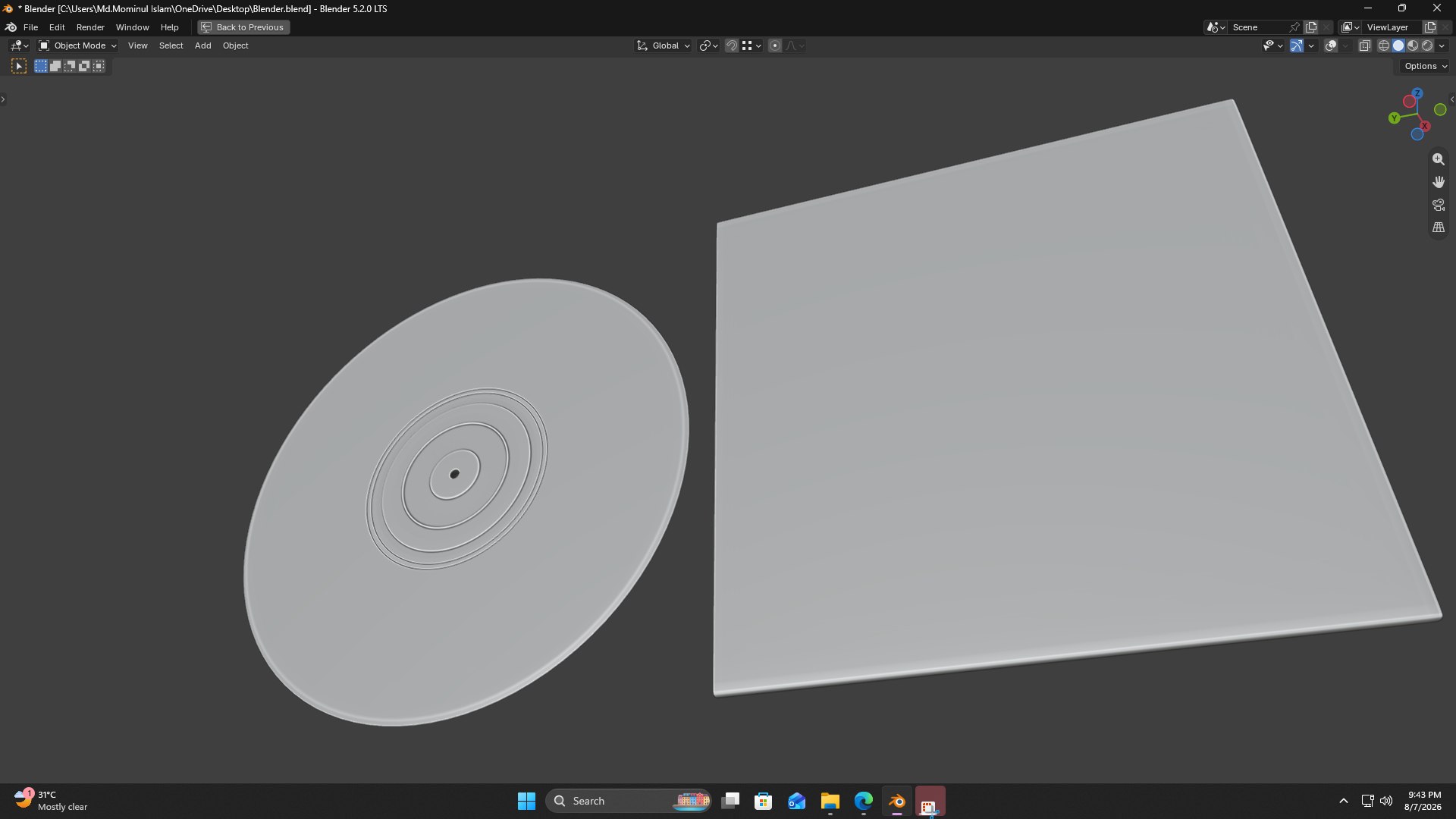Select the Select Box tool icon
Image resolution: width=1456 pixels, height=819 pixels.
(x=19, y=67)
